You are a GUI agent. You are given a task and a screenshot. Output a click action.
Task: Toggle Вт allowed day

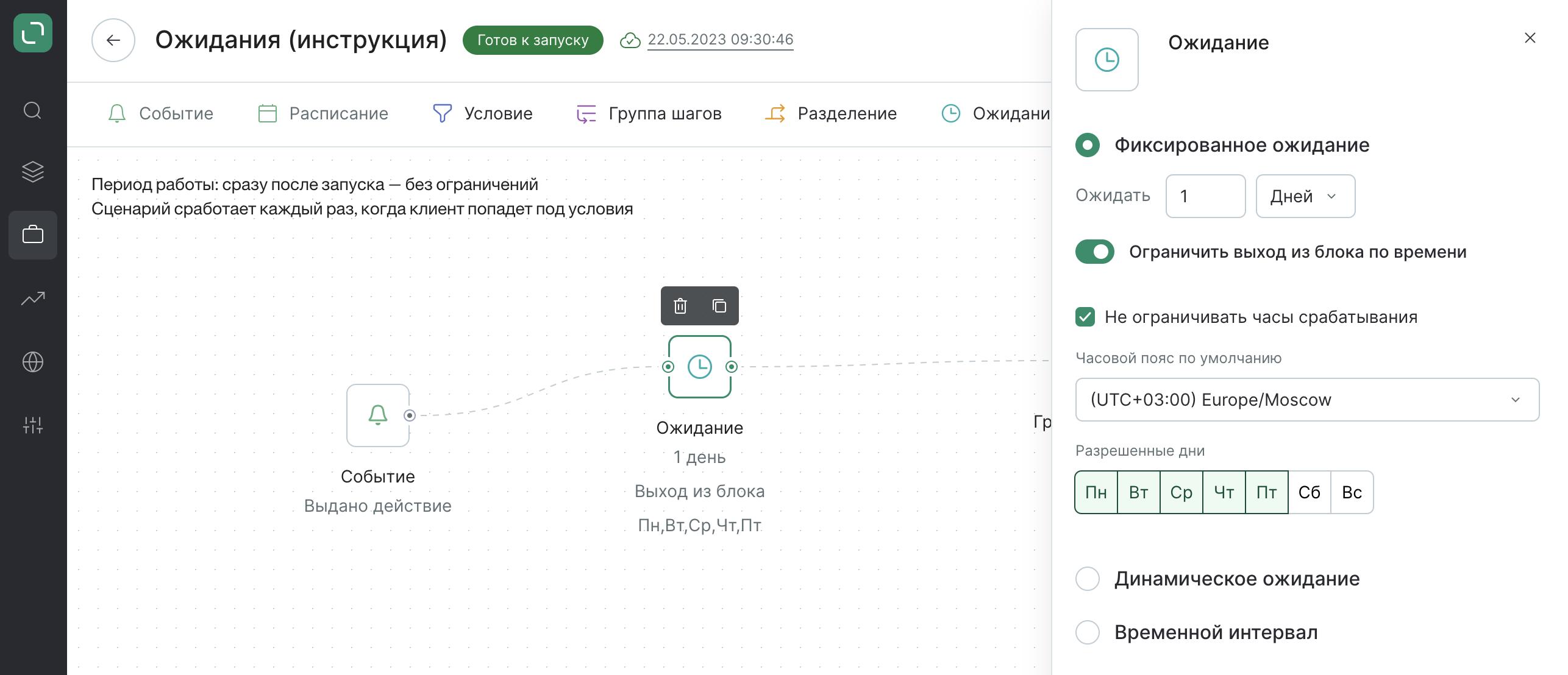tap(1139, 492)
